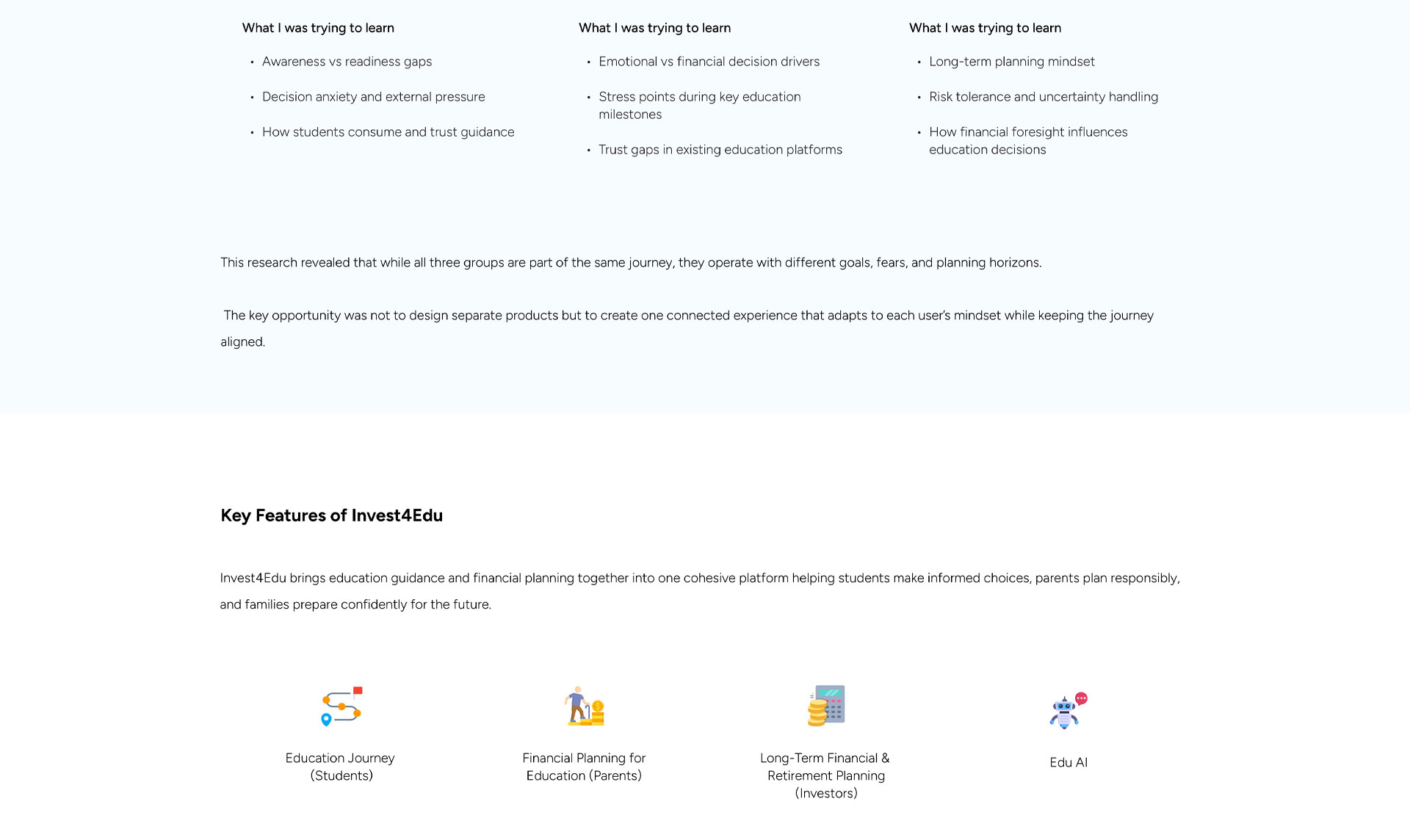The height and width of the screenshot is (840, 1410).
Task: Click How students consume and trust guidance
Action: tap(388, 132)
